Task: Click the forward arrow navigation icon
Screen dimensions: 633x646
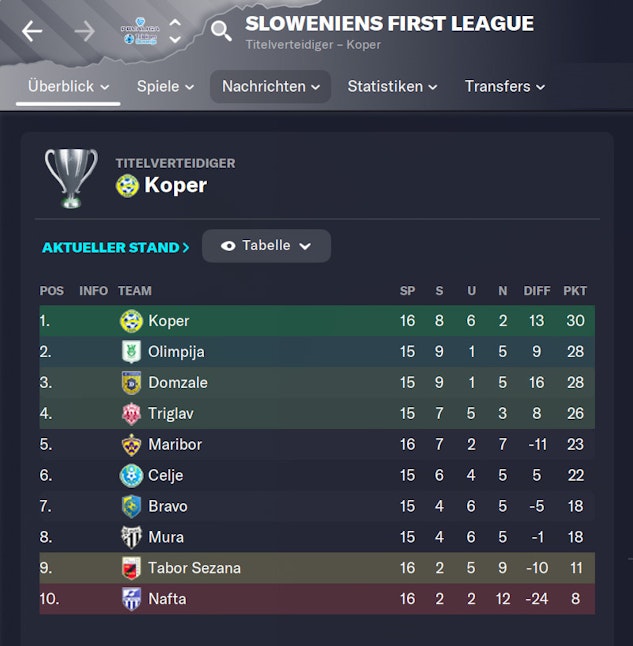Action: pyautogui.click(x=85, y=31)
